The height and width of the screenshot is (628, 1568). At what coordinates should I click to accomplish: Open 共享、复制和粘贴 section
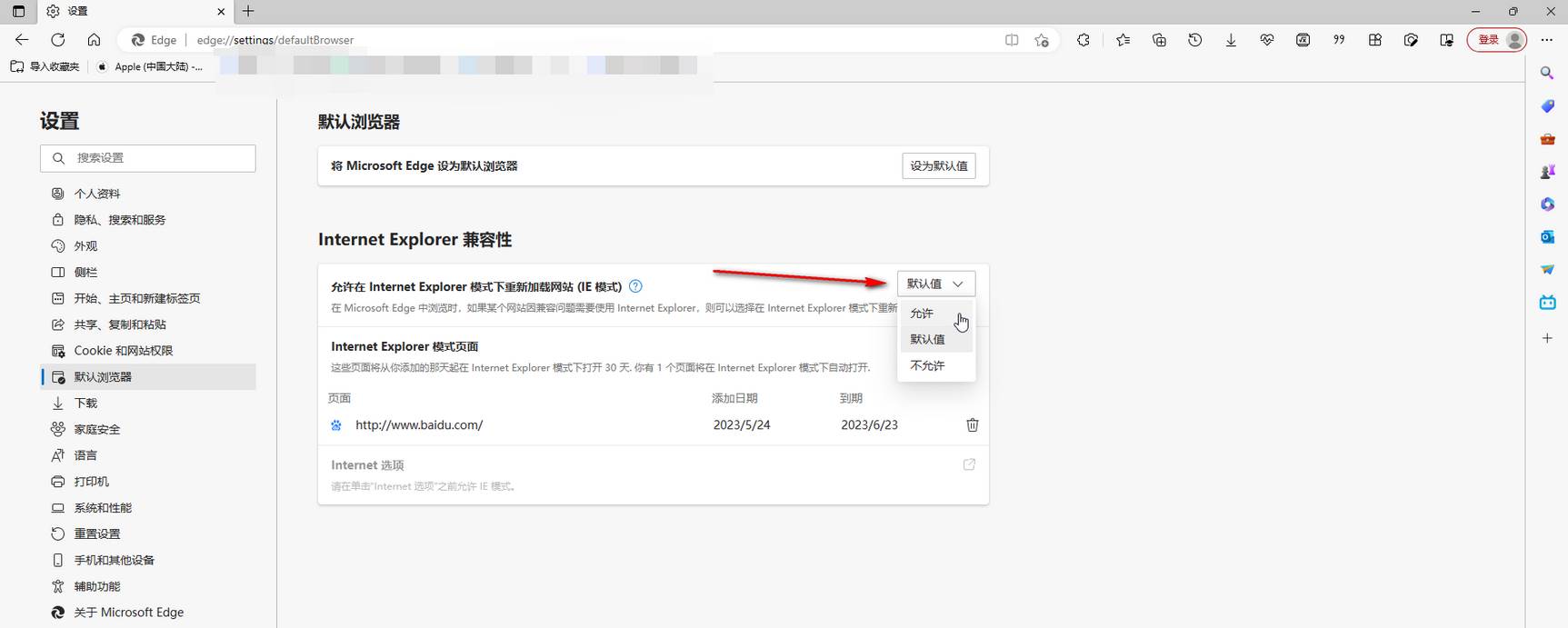point(149,324)
